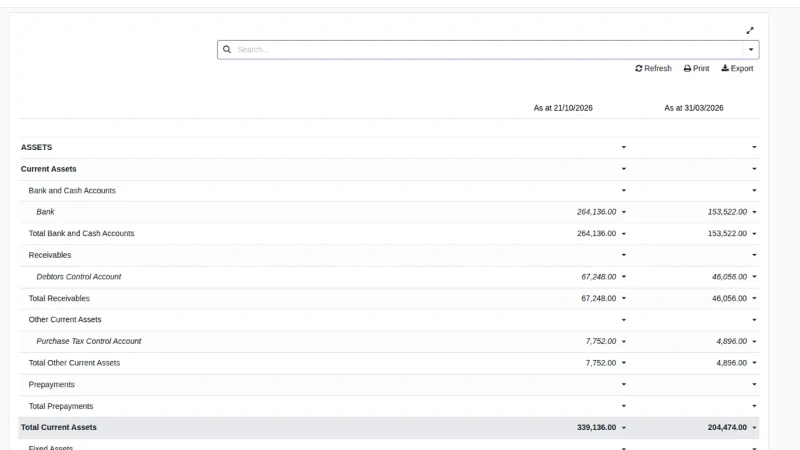Click the Other Current Assets label

tap(65, 319)
